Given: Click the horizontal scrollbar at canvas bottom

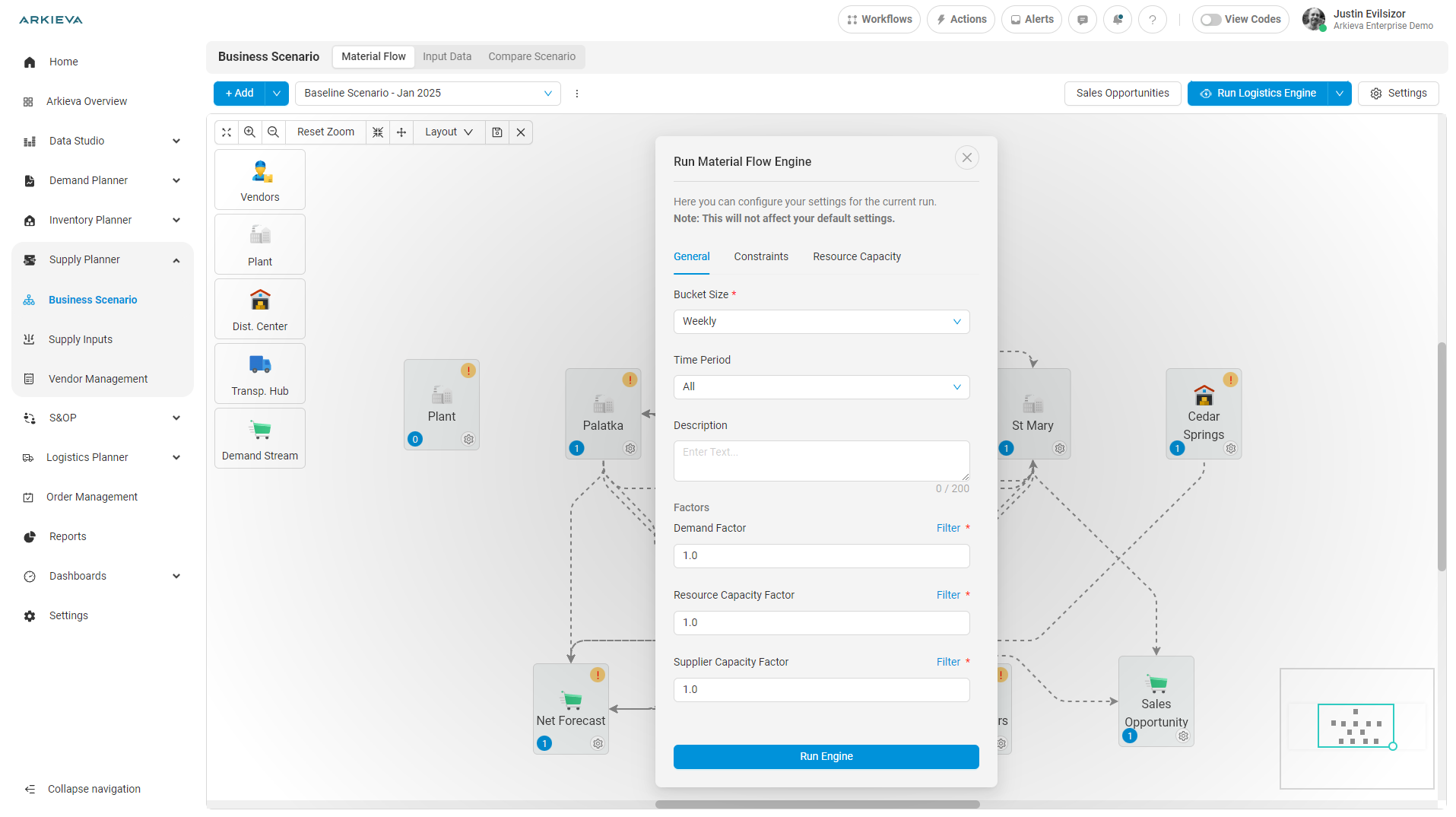Looking at the screenshot, I should tap(817, 804).
